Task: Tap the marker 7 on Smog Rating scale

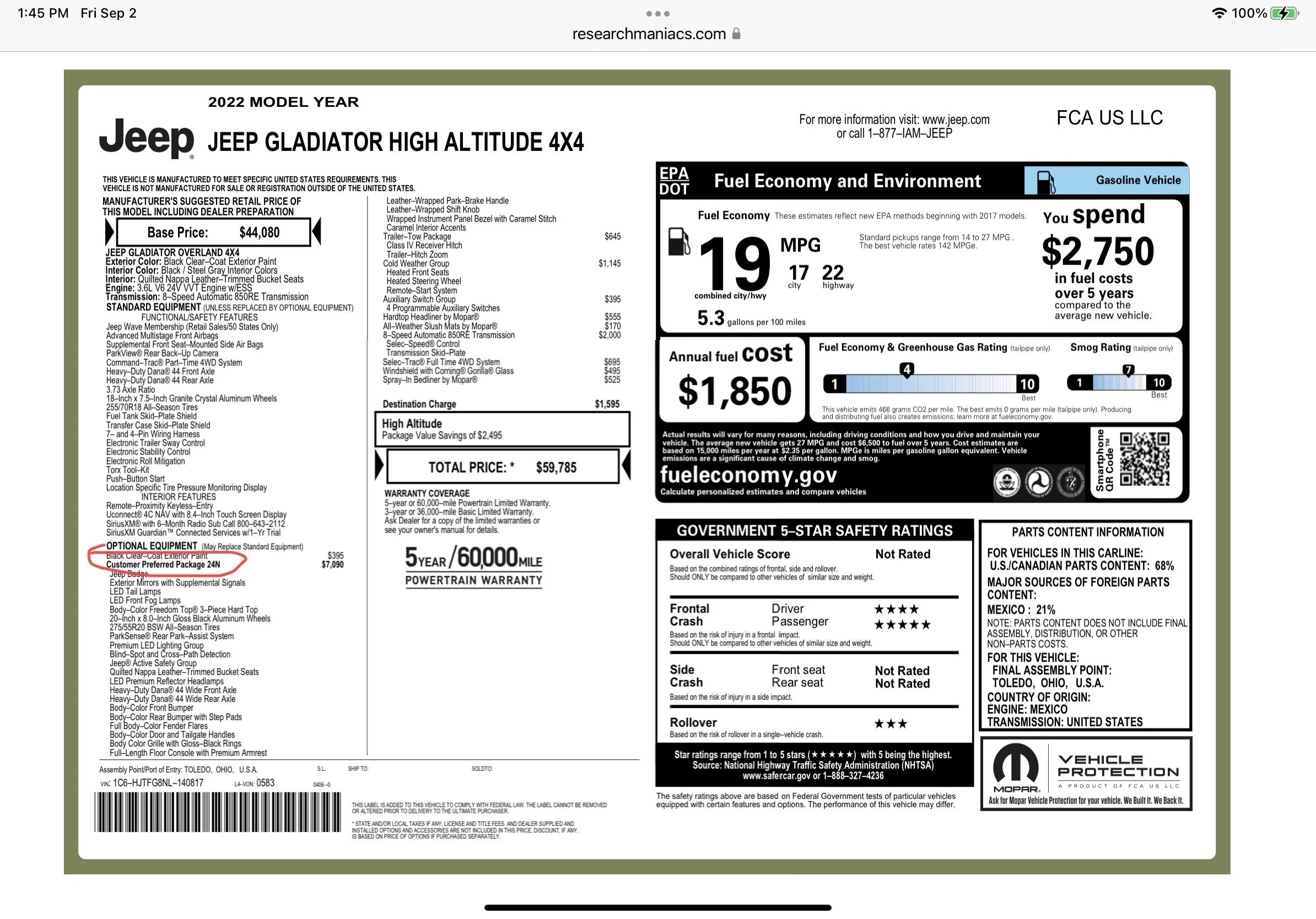Action: (1128, 370)
